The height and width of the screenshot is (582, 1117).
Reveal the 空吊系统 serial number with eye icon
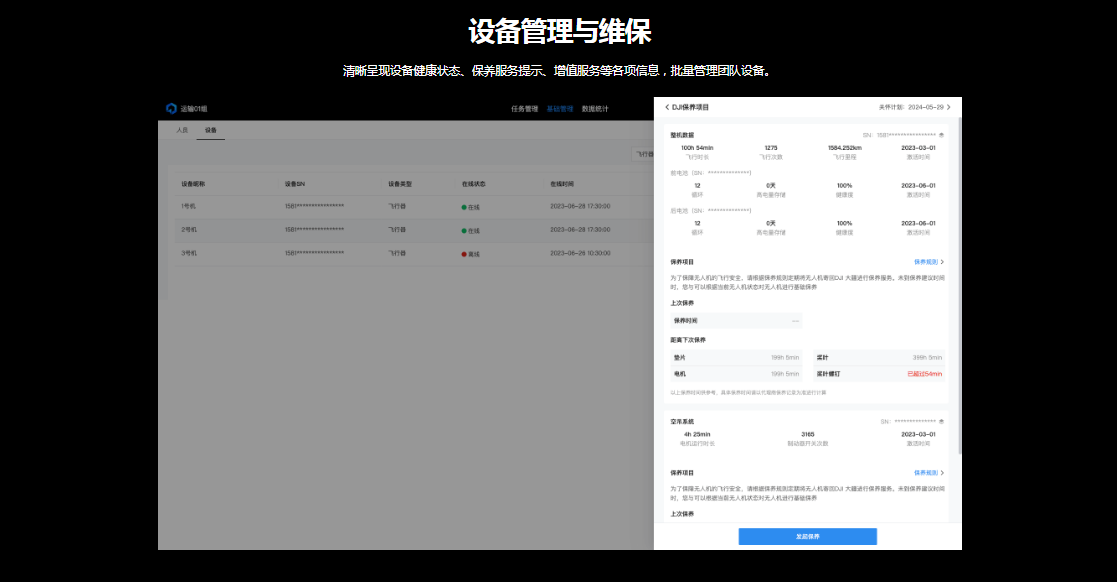(x=941, y=422)
